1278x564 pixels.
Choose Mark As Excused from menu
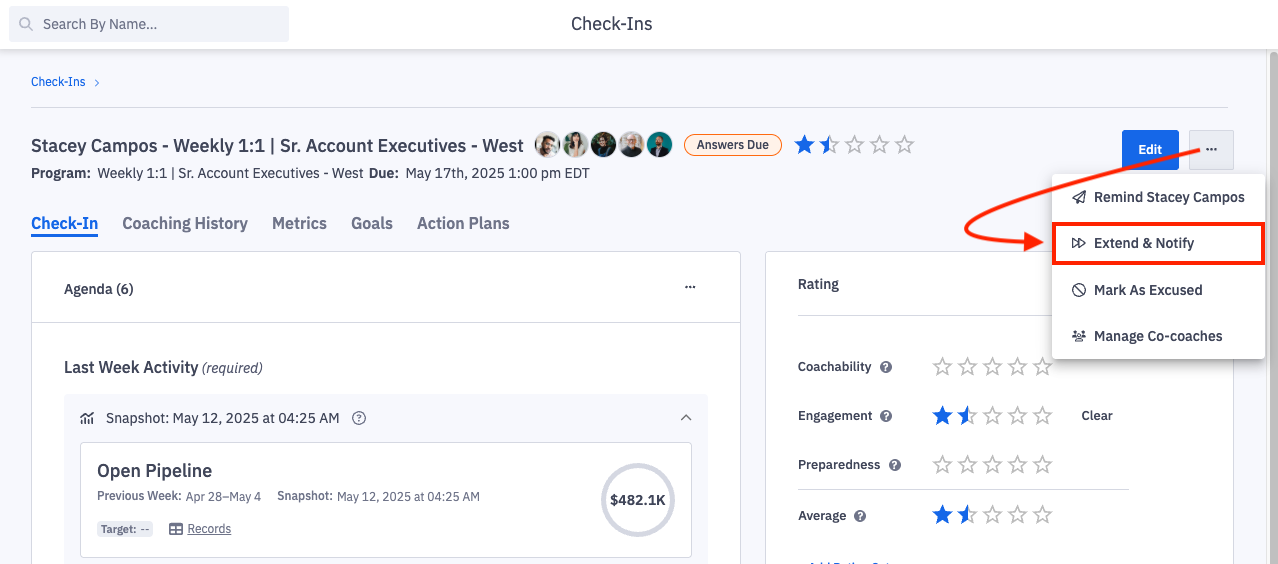tap(1148, 290)
